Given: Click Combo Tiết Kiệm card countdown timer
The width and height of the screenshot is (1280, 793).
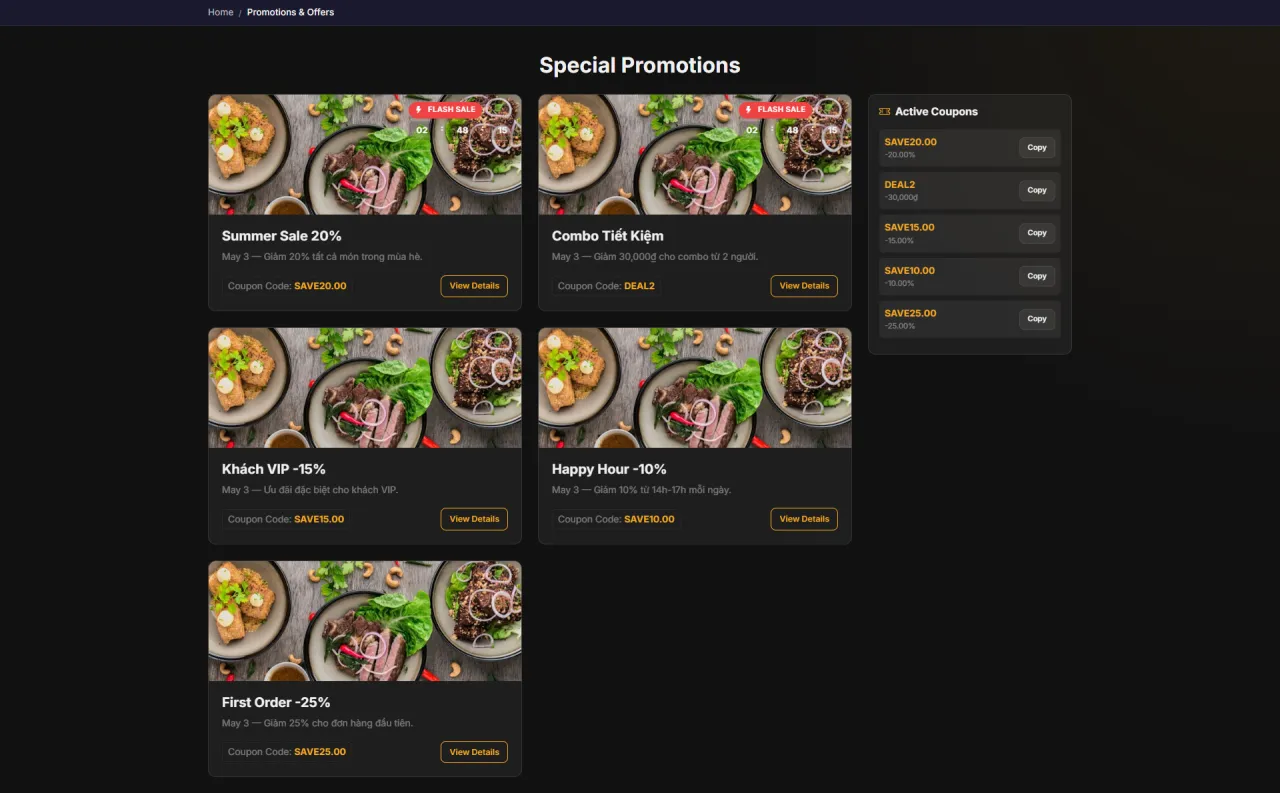Looking at the screenshot, I should coord(792,130).
